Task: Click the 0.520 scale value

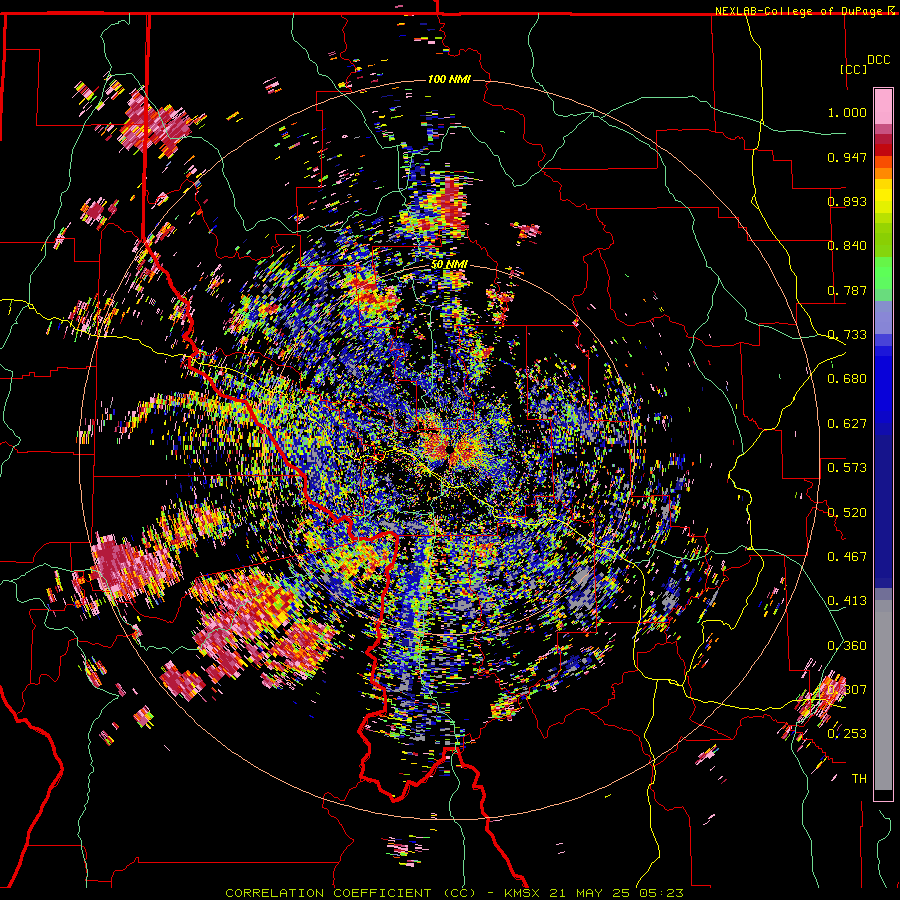Action: [847, 512]
